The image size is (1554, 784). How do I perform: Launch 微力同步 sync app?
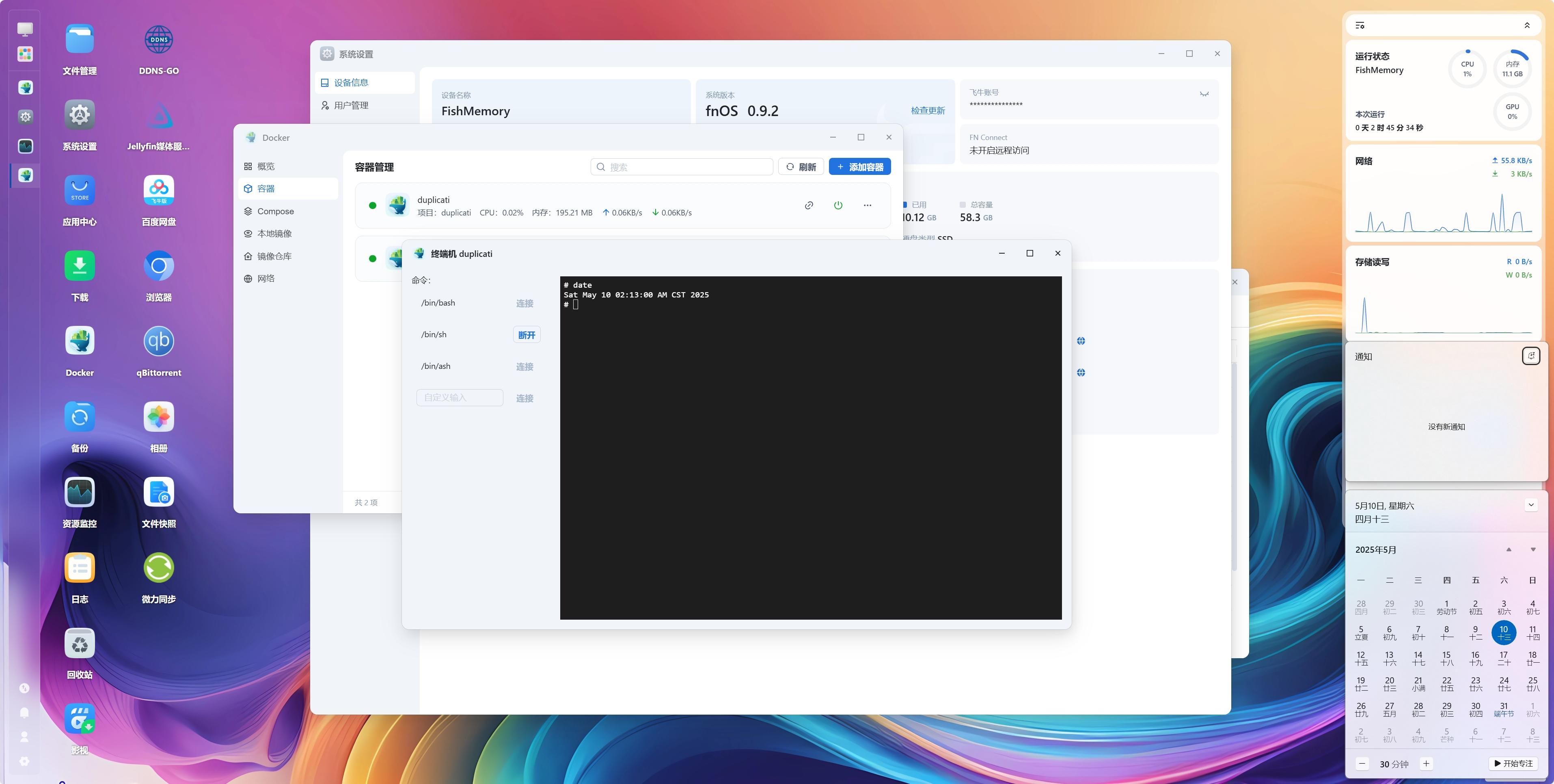[159, 567]
